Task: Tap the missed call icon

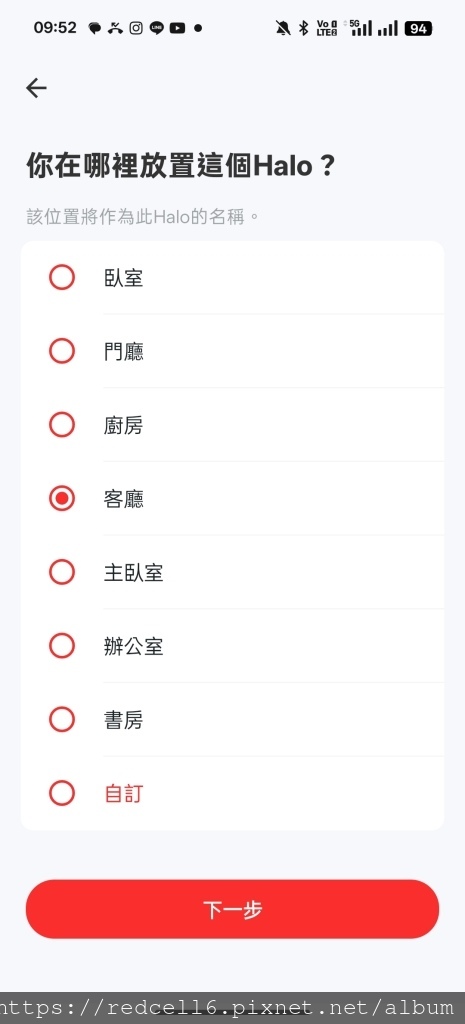Action: [116, 28]
